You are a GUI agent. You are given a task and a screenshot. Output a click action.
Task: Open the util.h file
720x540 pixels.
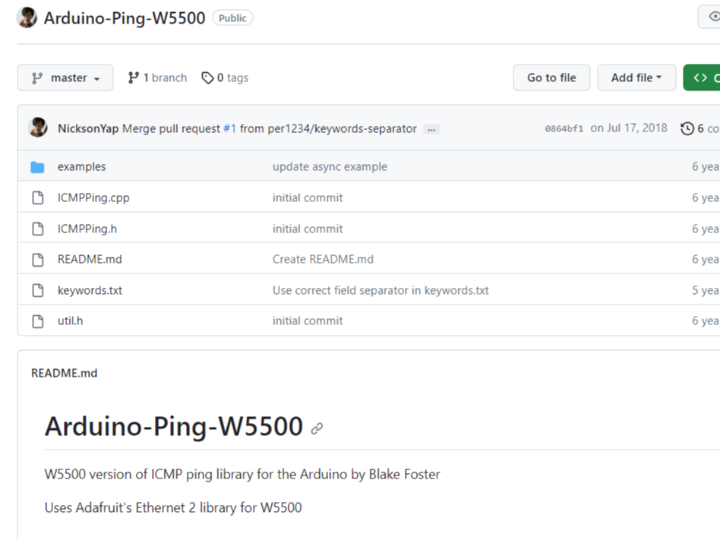point(70,321)
